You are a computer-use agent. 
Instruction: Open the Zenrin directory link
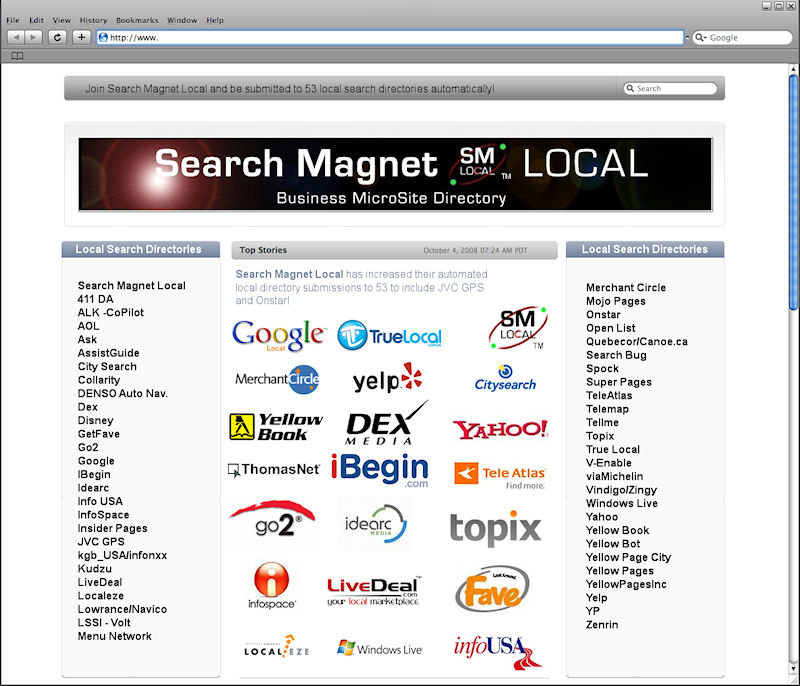point(602,625)
